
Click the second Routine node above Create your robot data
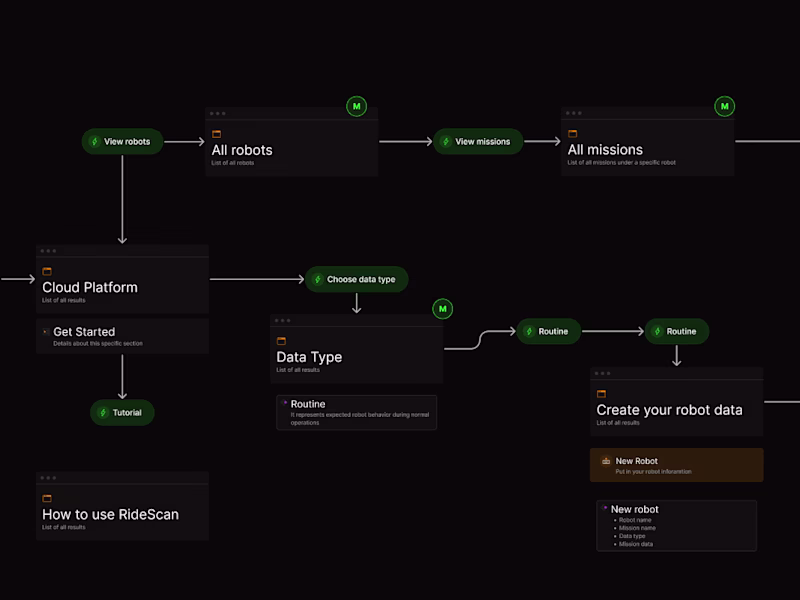pos(676,331)
